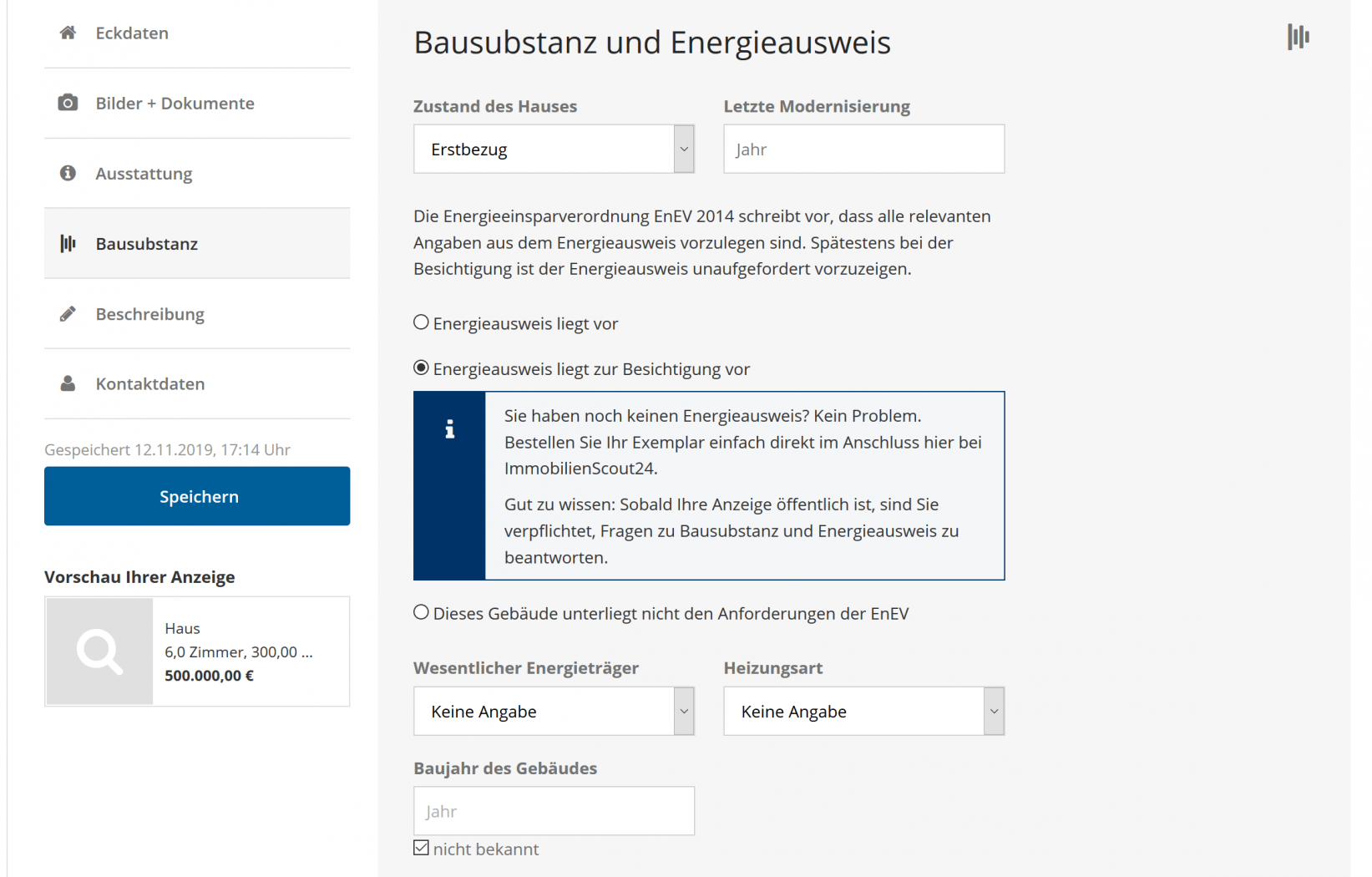Click the home icon beside Eckdaten
The width and height of the screenshot is (1372, 877).
click(68, 33)
